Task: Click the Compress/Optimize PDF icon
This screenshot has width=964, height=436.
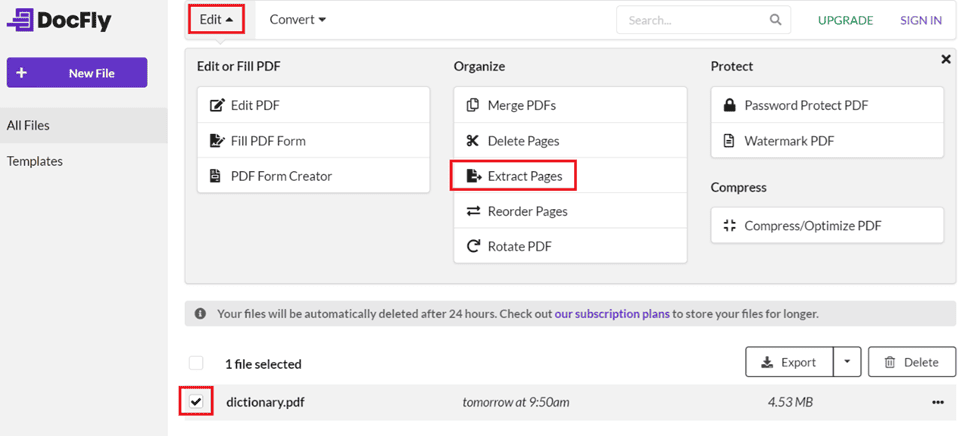Action: 730,226
